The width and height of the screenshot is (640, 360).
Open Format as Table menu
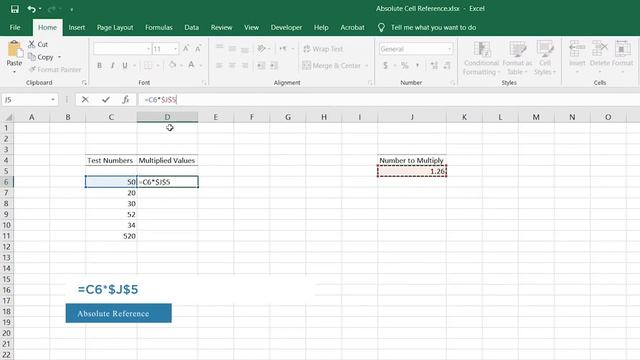pos(517,58)
